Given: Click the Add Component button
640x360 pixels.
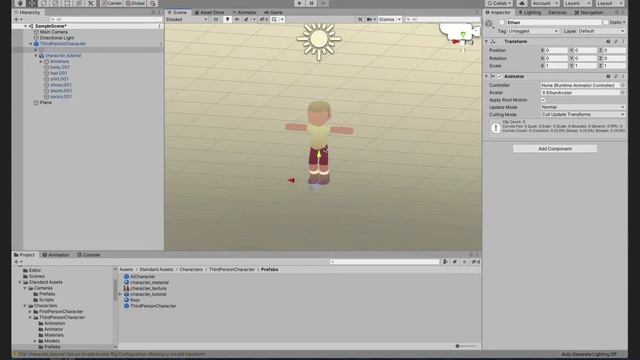Looking at the screenshot, I should click(555, 149).
